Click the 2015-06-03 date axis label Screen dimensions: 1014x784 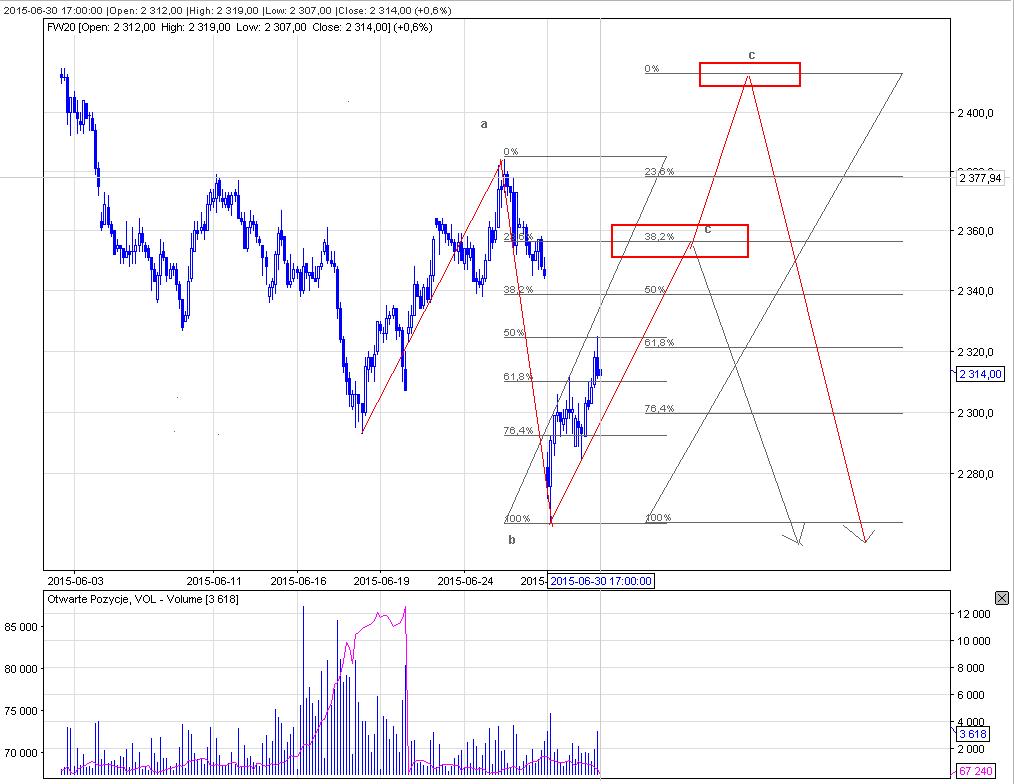75,581
